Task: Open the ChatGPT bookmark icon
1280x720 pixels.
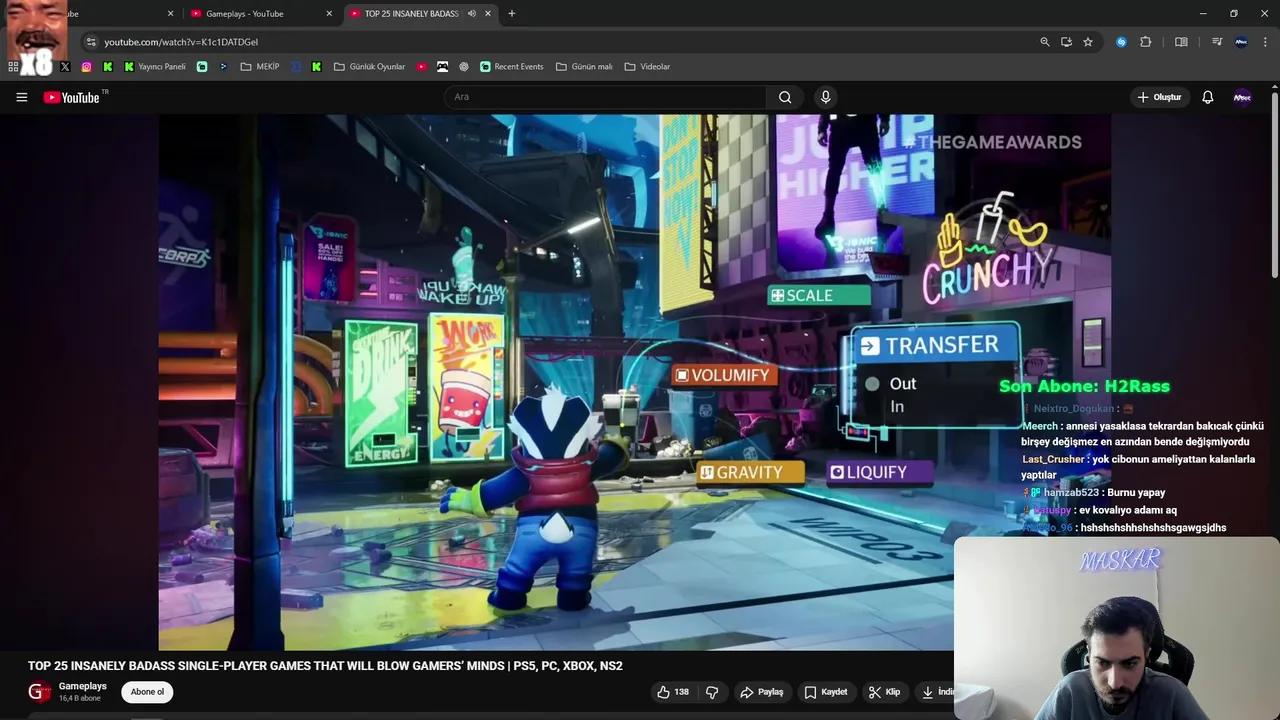Action: (x=464, y=67)
